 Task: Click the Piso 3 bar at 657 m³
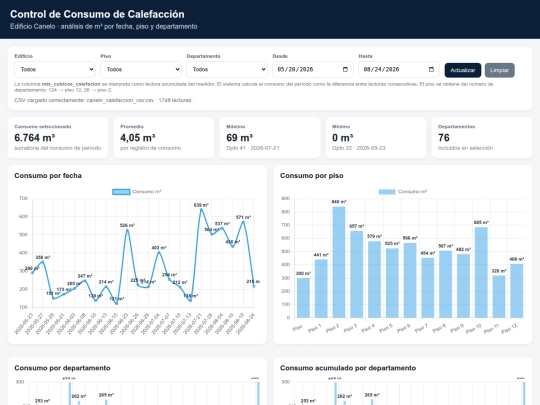pos(357,274)
